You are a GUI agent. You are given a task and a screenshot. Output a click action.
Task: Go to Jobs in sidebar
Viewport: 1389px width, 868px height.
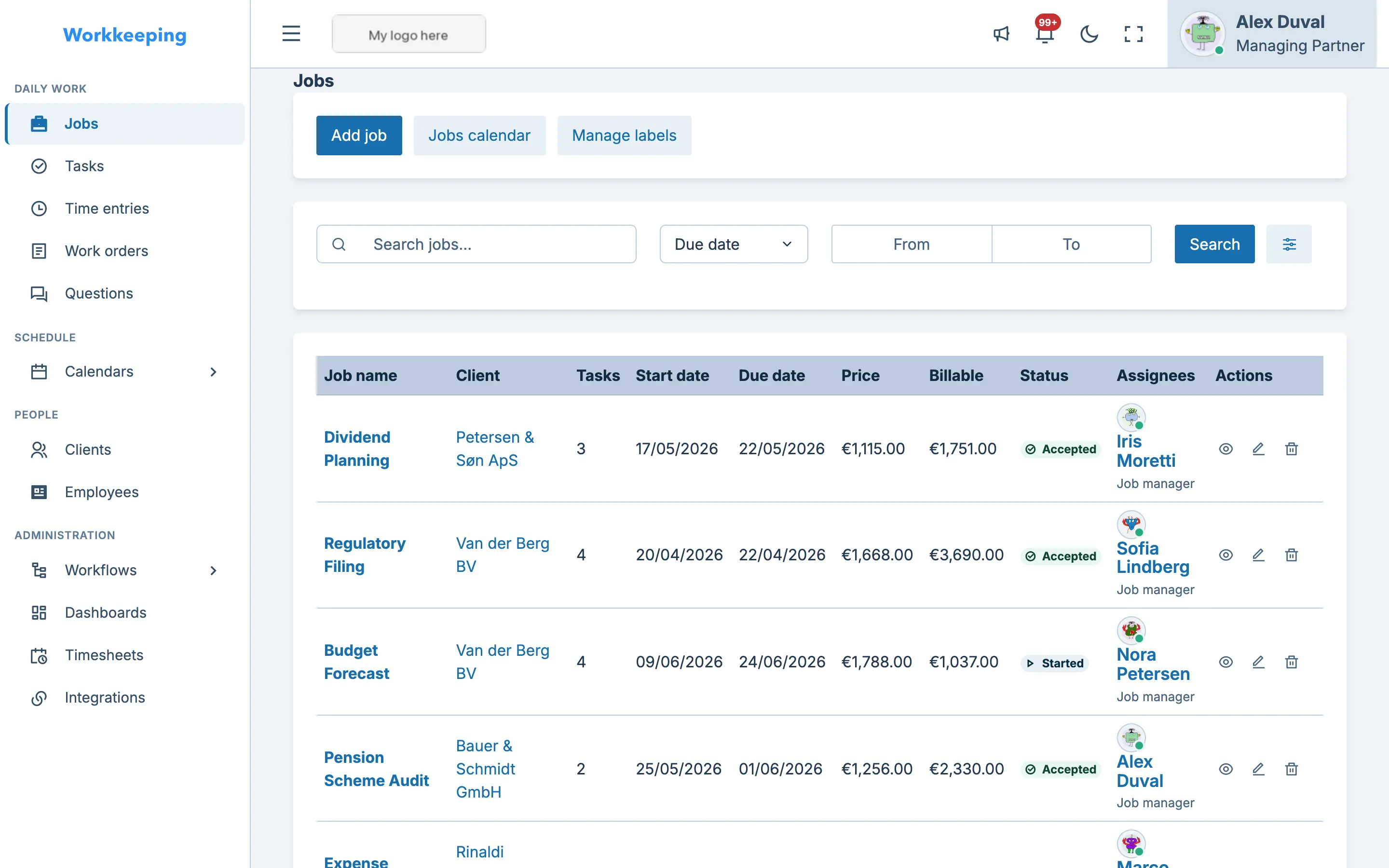point(124,123)
